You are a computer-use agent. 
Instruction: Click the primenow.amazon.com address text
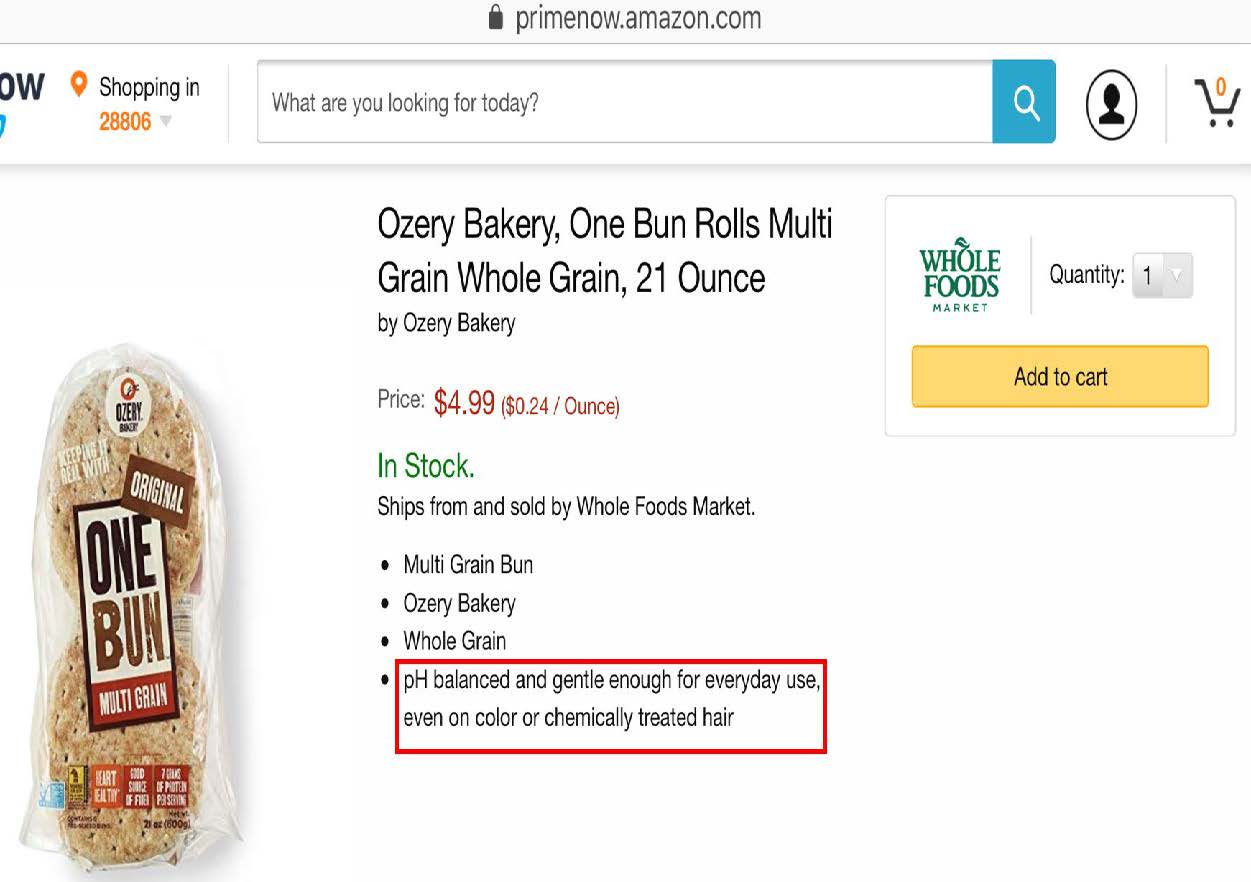coord(638,18)
